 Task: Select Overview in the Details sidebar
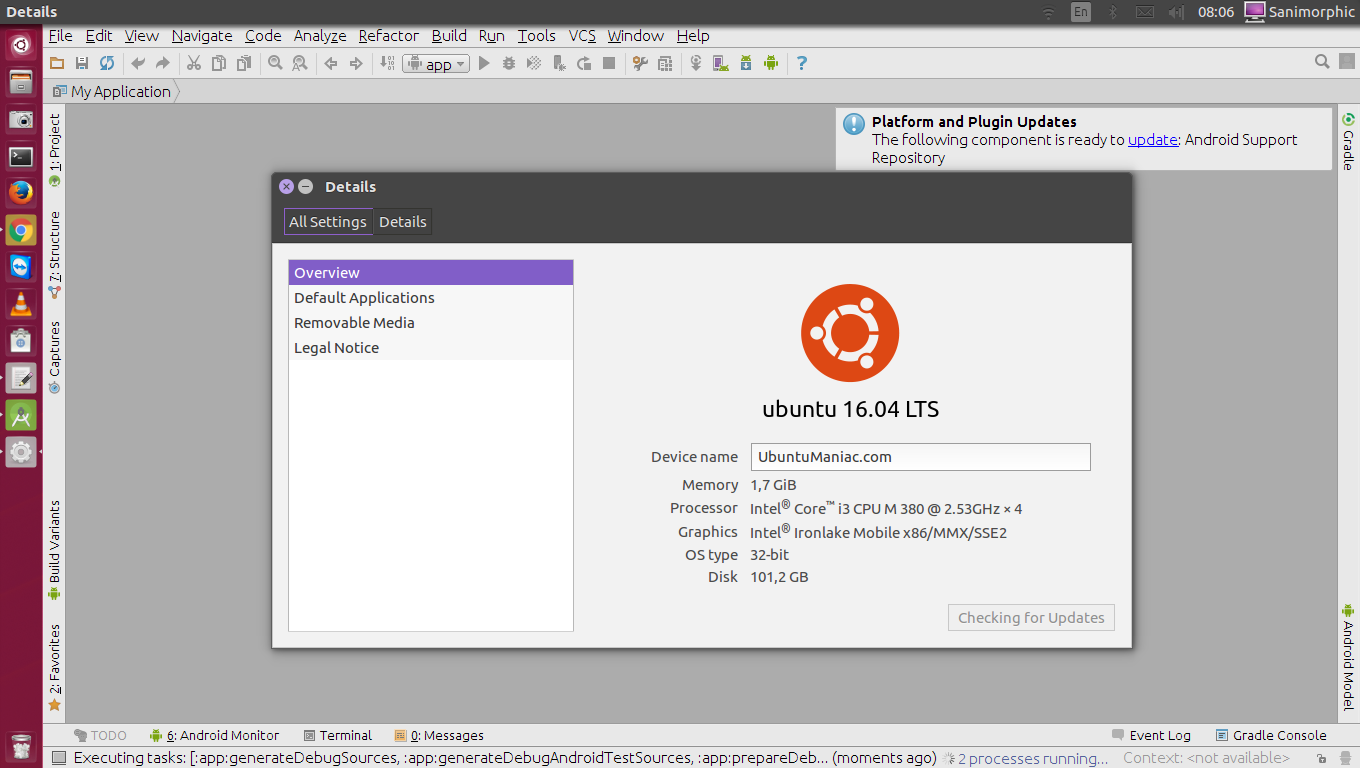pos(431,273)
